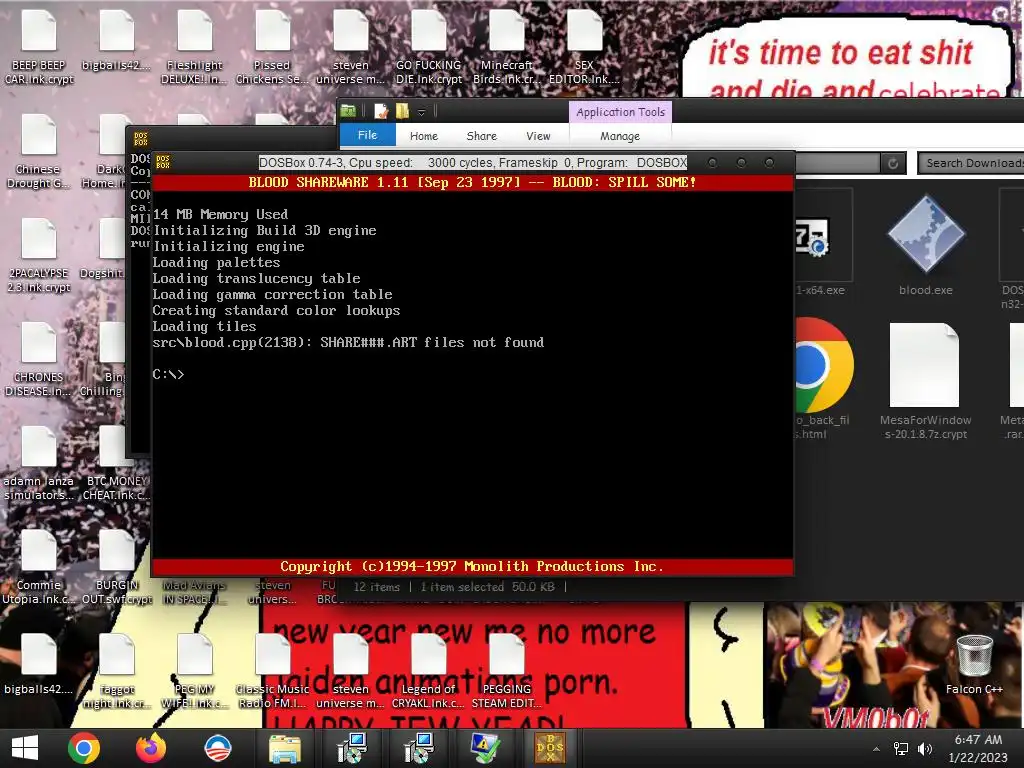This screenshot has height=768, width=1024.
Task: Click the Search Downloads field
Action: point(972,163)
